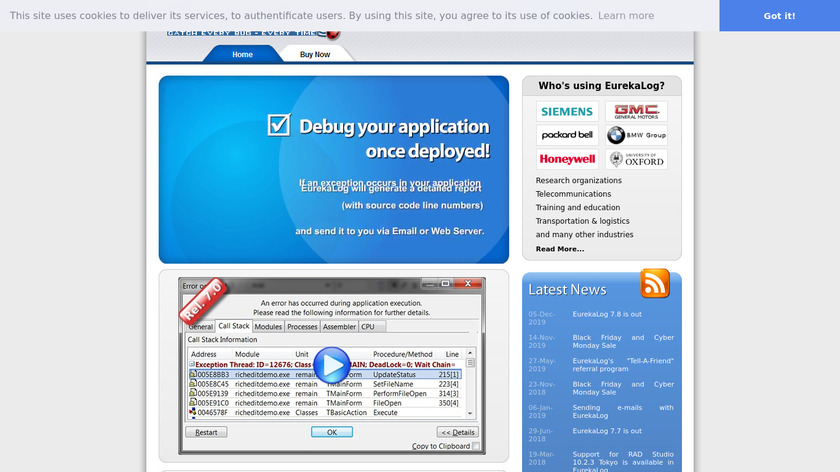The image size is (840, 472).
Task: Click the GMC General Motors logo
Action: pos(636,111)
